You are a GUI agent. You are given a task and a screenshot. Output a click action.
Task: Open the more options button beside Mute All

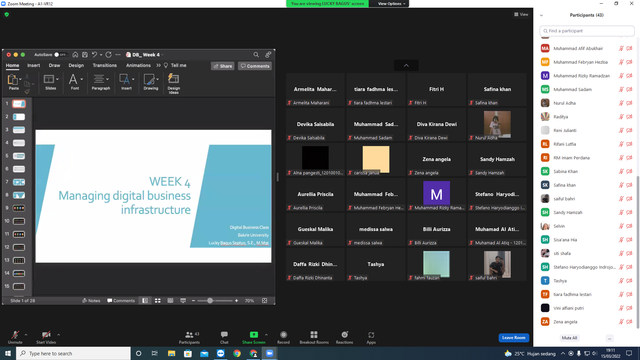(x=609, y=338)
